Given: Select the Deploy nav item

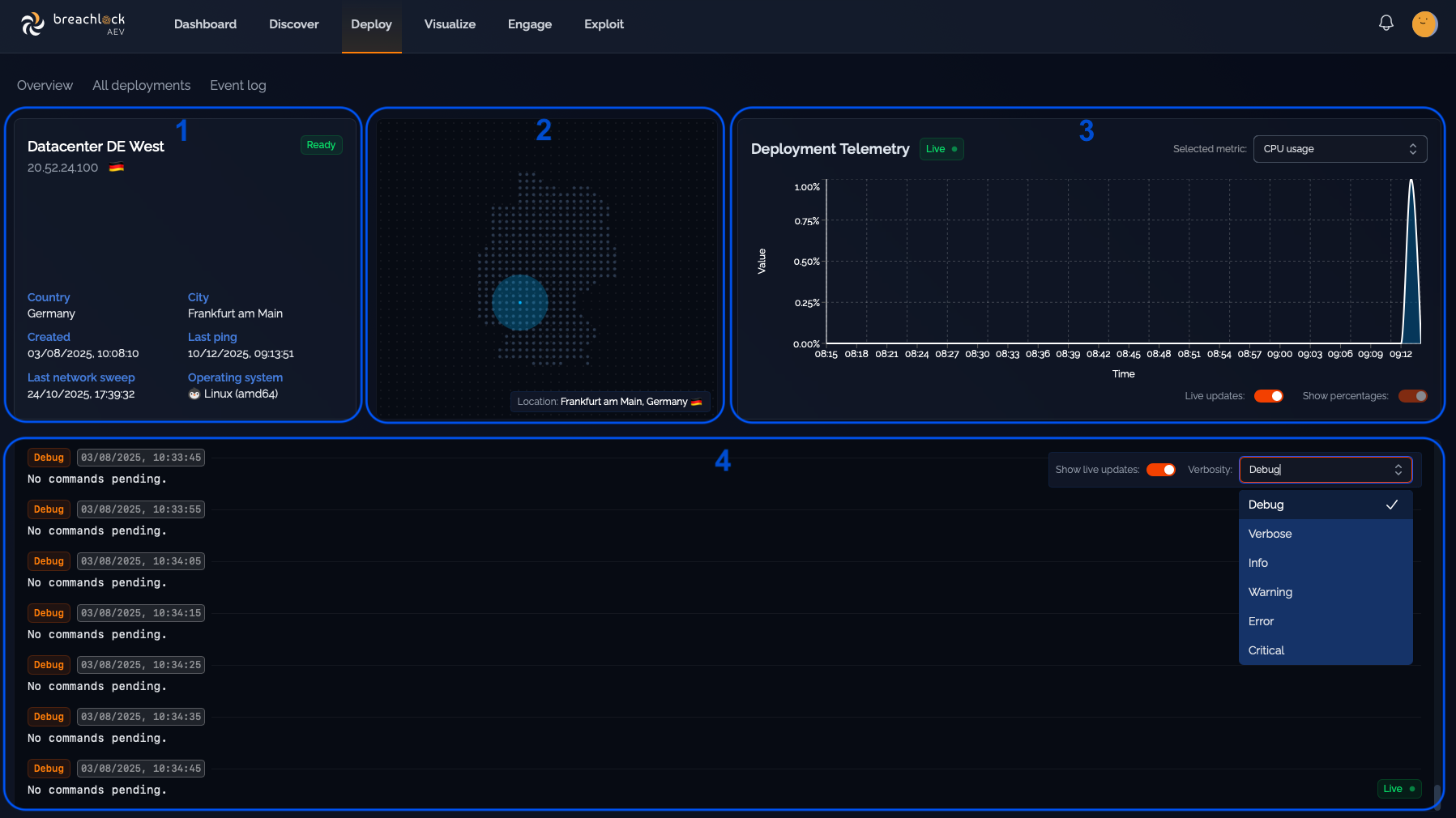Looking at the screenshot, I should (x=371, y=24).
